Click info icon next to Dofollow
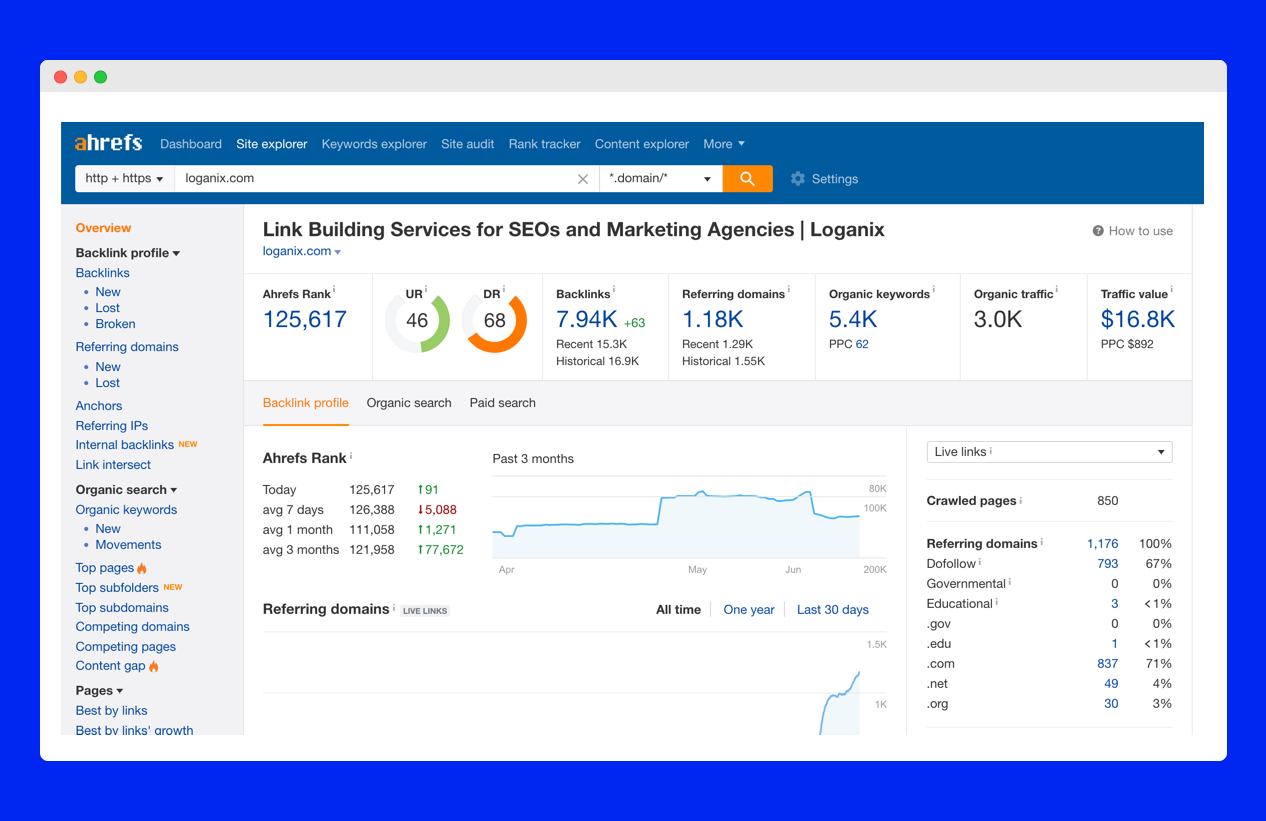The width and height of the screenshot is (1266, 821). pyautogui.click(x=980, y=562)
